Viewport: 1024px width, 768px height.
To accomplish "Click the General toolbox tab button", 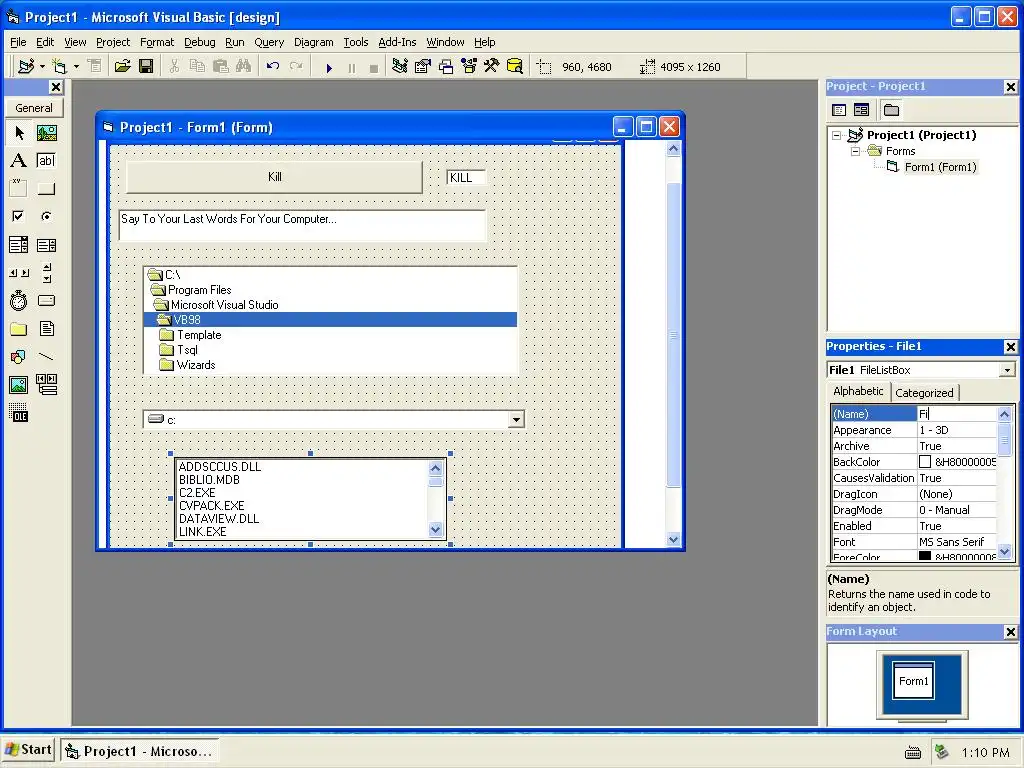I will click(x=34, y=108).
